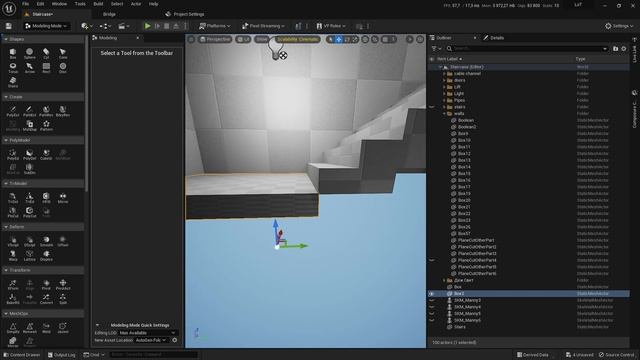Open the Pixel Streaming dropdown
The height and width of the screenshot is (360, 640).
tap(263, 26)
